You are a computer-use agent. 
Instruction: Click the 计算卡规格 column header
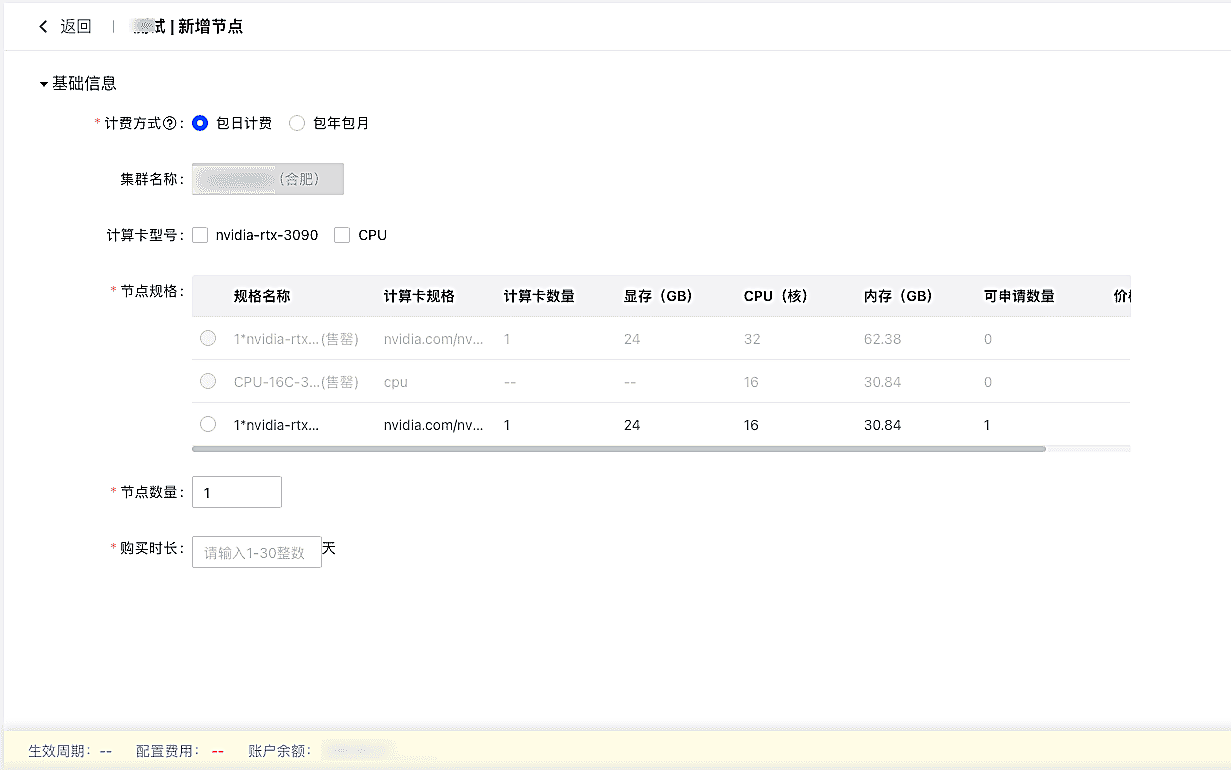[x=419, y=297]
